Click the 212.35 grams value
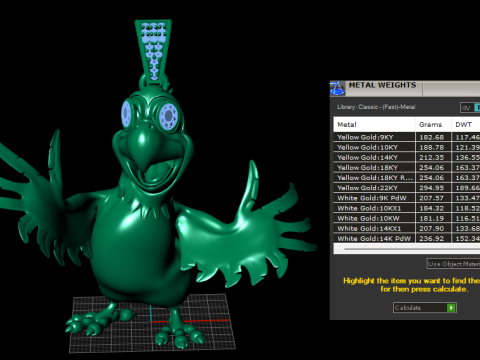This screenshot has height=360, width=480. click(x=432, y=157)
